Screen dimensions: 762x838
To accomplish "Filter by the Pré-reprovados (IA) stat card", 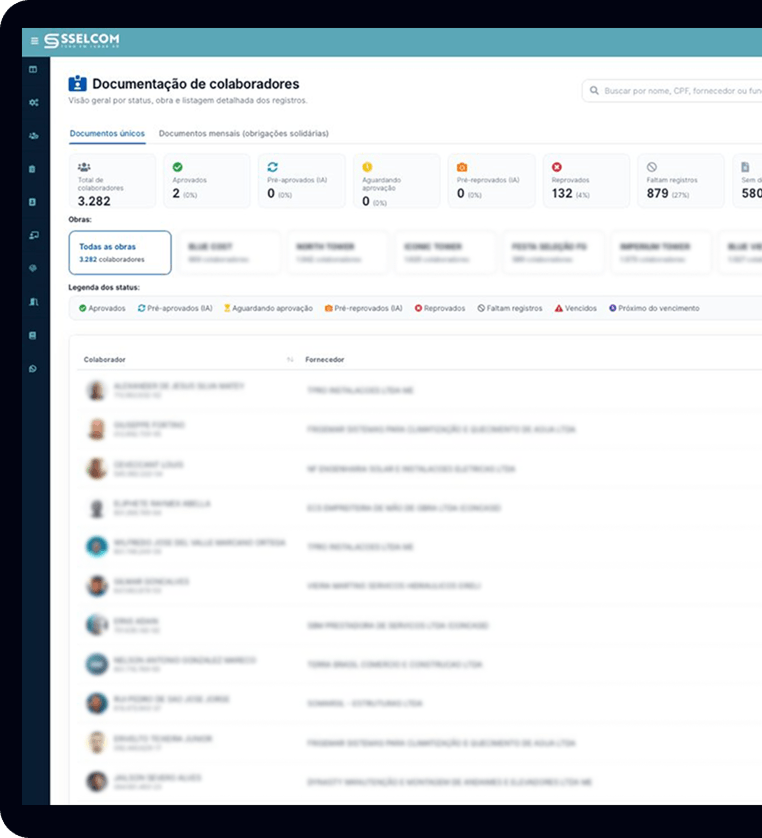I will pos(492,181).
